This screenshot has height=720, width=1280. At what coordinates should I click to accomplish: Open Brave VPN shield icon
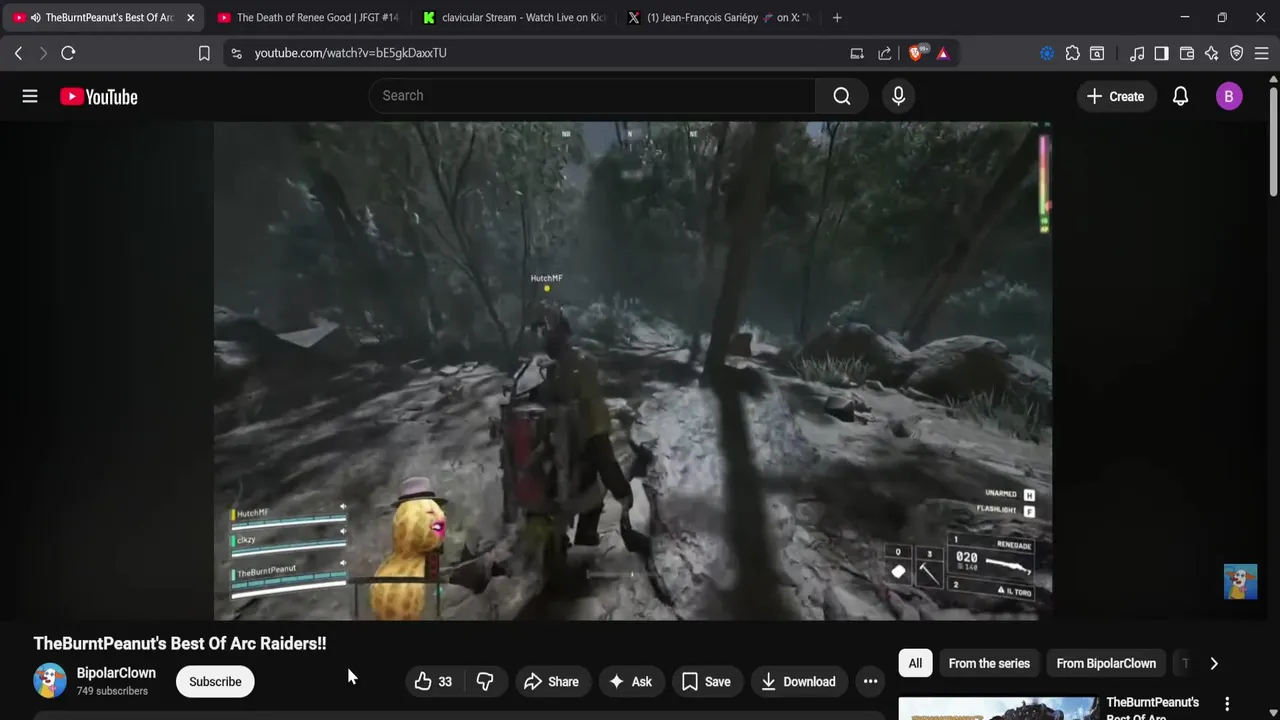[1237, 53]
